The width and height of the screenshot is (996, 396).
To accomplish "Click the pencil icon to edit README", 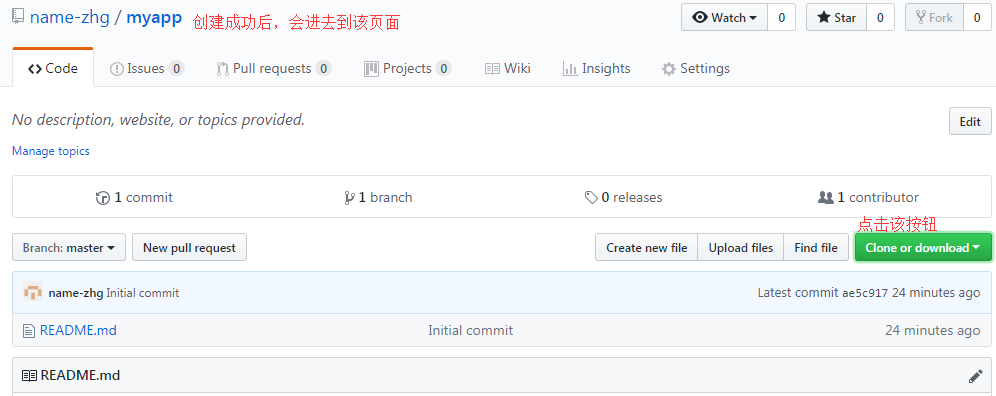I will 976,376.
